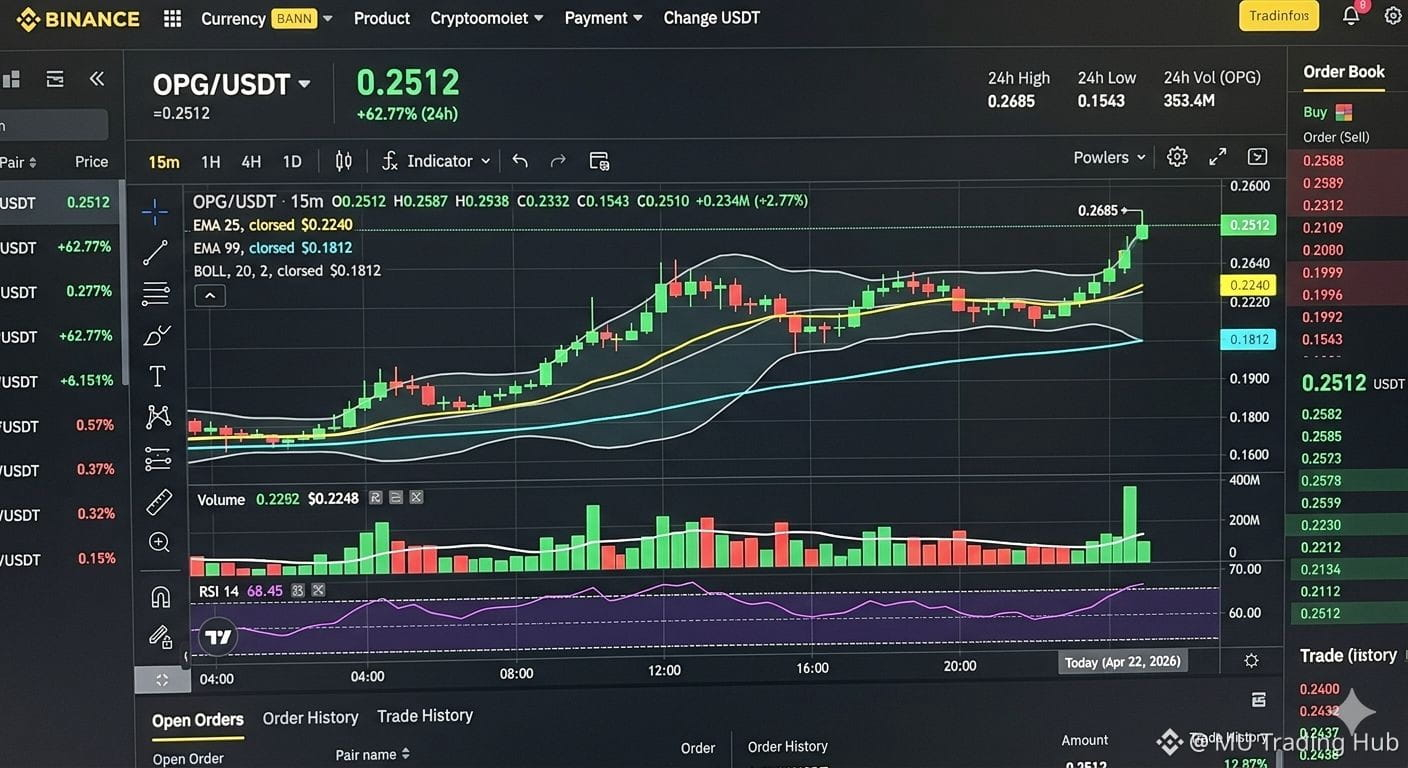Screen dimensions: 1408x768
Task: Open the position lines tool below pattern tool
Action: click(x=158, y=458)
